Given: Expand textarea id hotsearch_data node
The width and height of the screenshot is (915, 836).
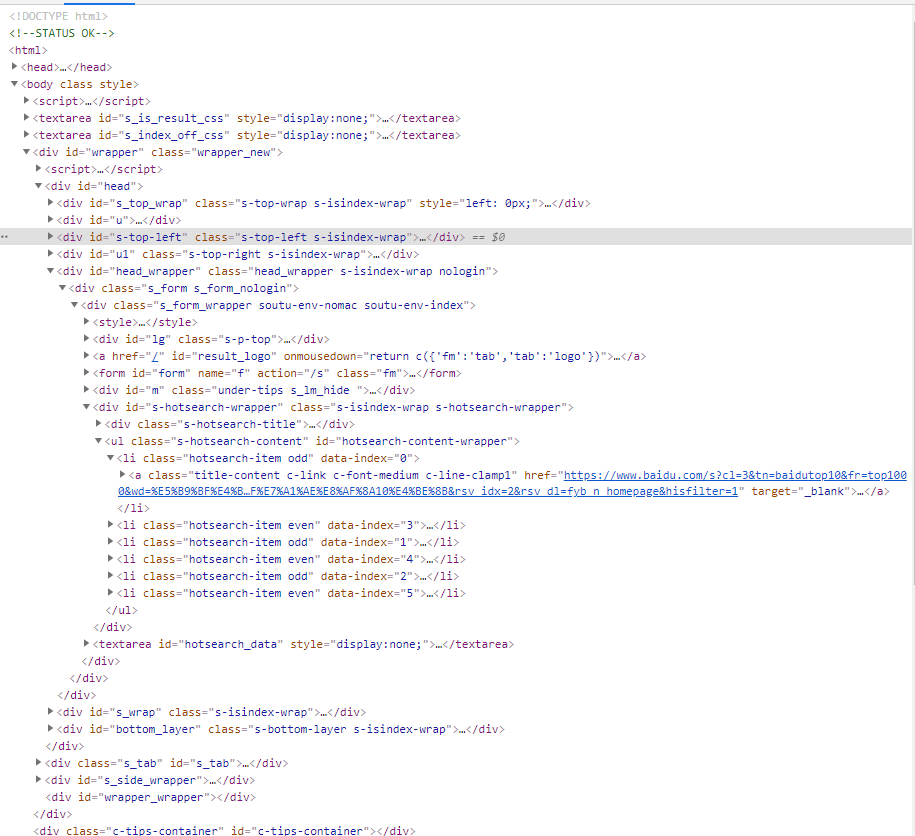Looking at the screenshot, I should tap(86, 643).
